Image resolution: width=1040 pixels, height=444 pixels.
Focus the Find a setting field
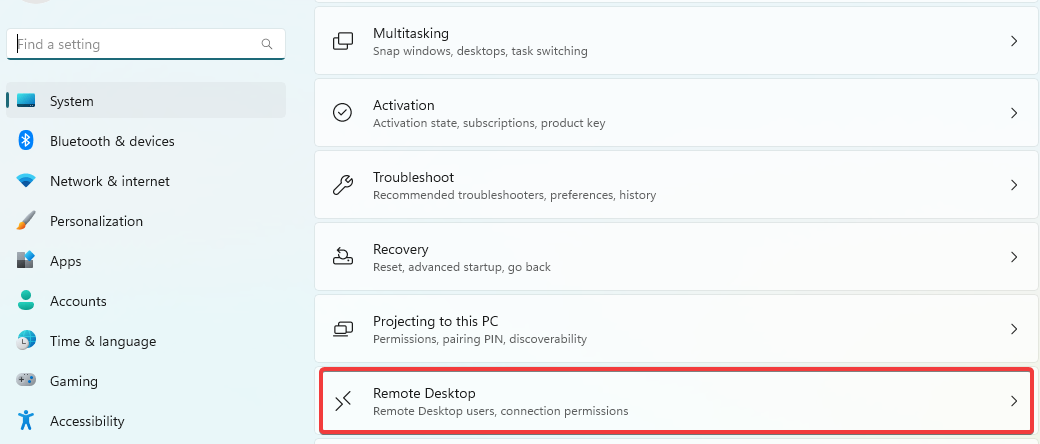tap(146, 44)
